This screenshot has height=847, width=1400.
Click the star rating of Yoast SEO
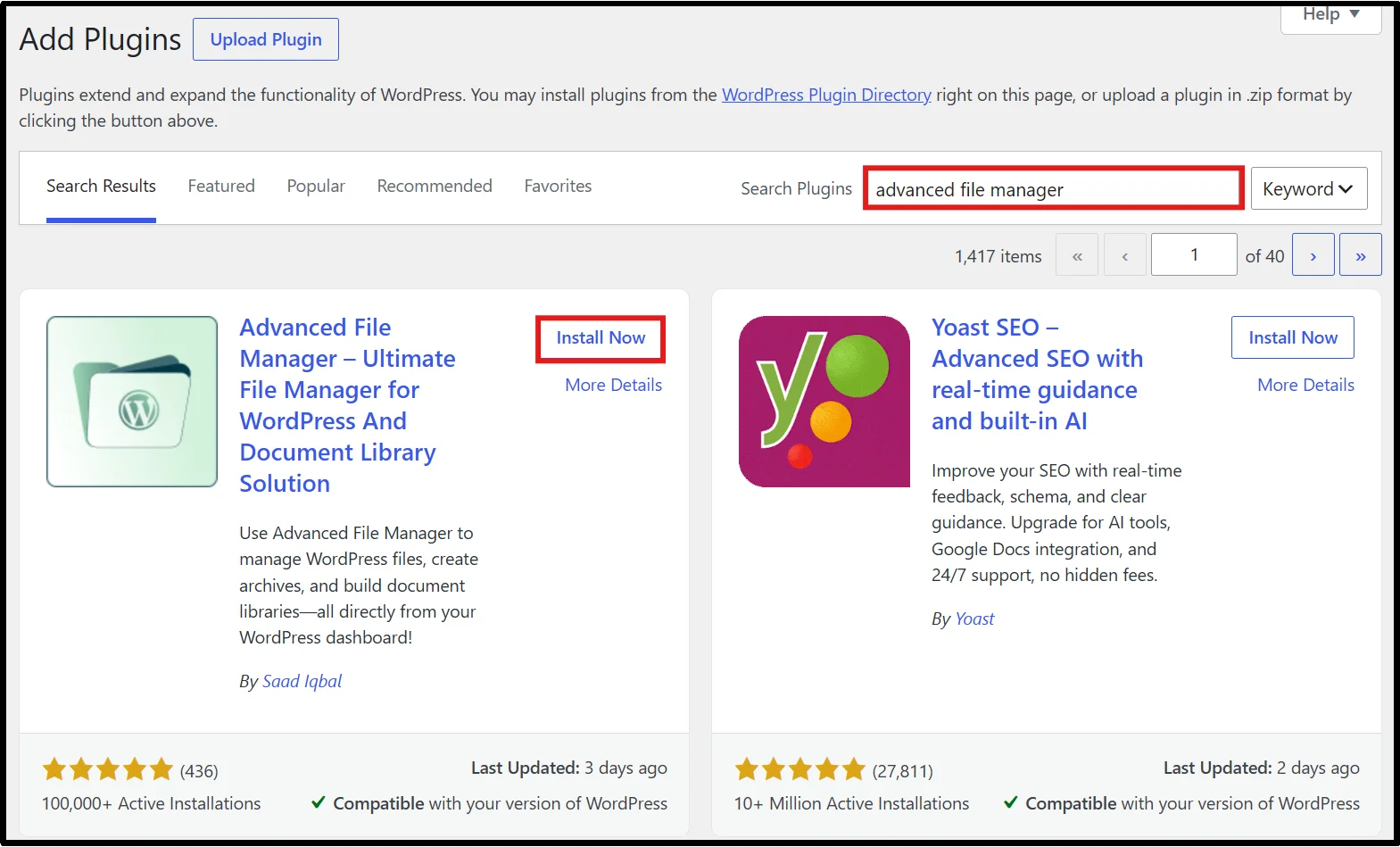(x=800, y=769)
